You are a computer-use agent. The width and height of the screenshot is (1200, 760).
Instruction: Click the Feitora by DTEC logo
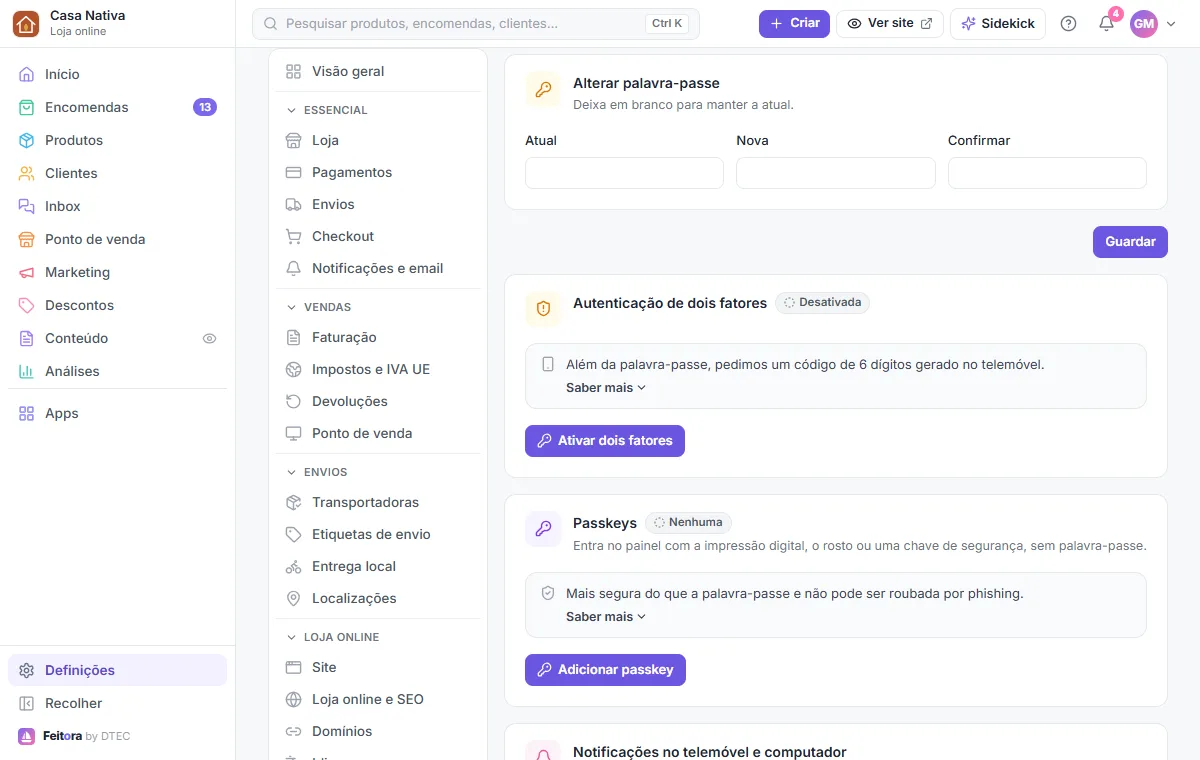[74, 736]
